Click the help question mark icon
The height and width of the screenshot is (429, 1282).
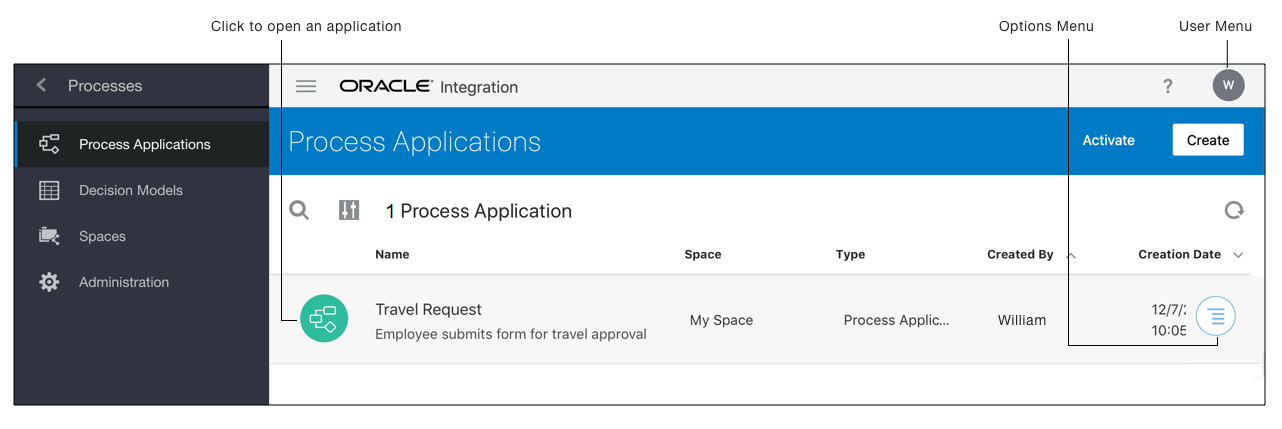[1167, 86]
